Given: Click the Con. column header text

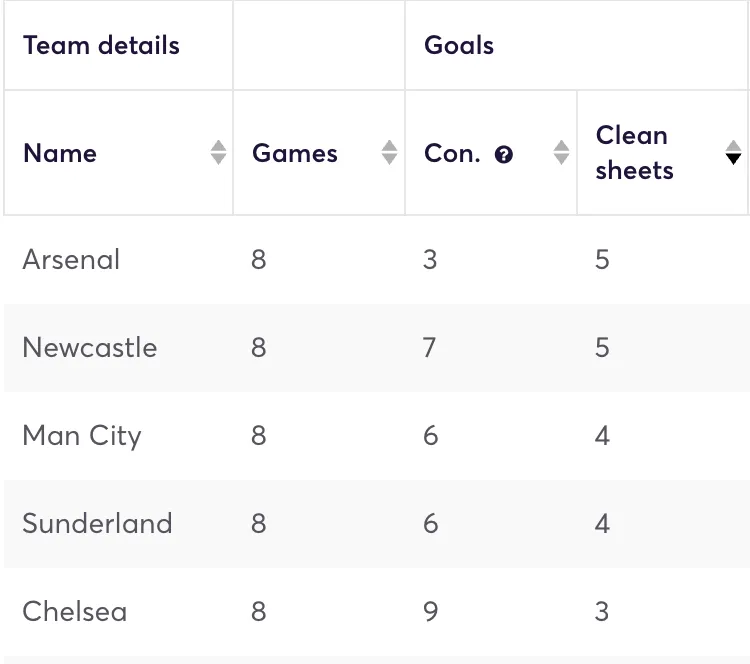Looking at the screenshot, I should coord(452,153).
